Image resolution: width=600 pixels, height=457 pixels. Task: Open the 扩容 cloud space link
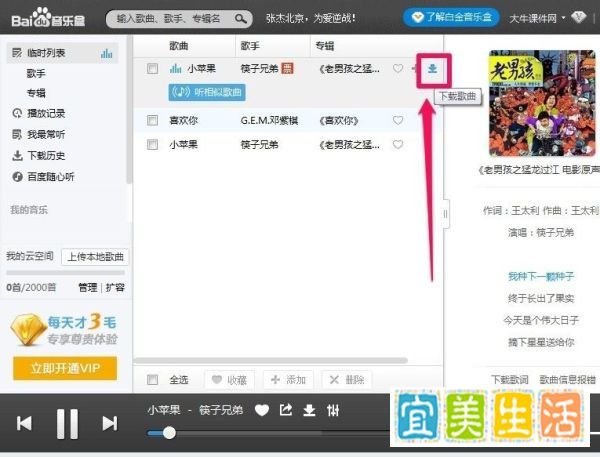[115, 287]
